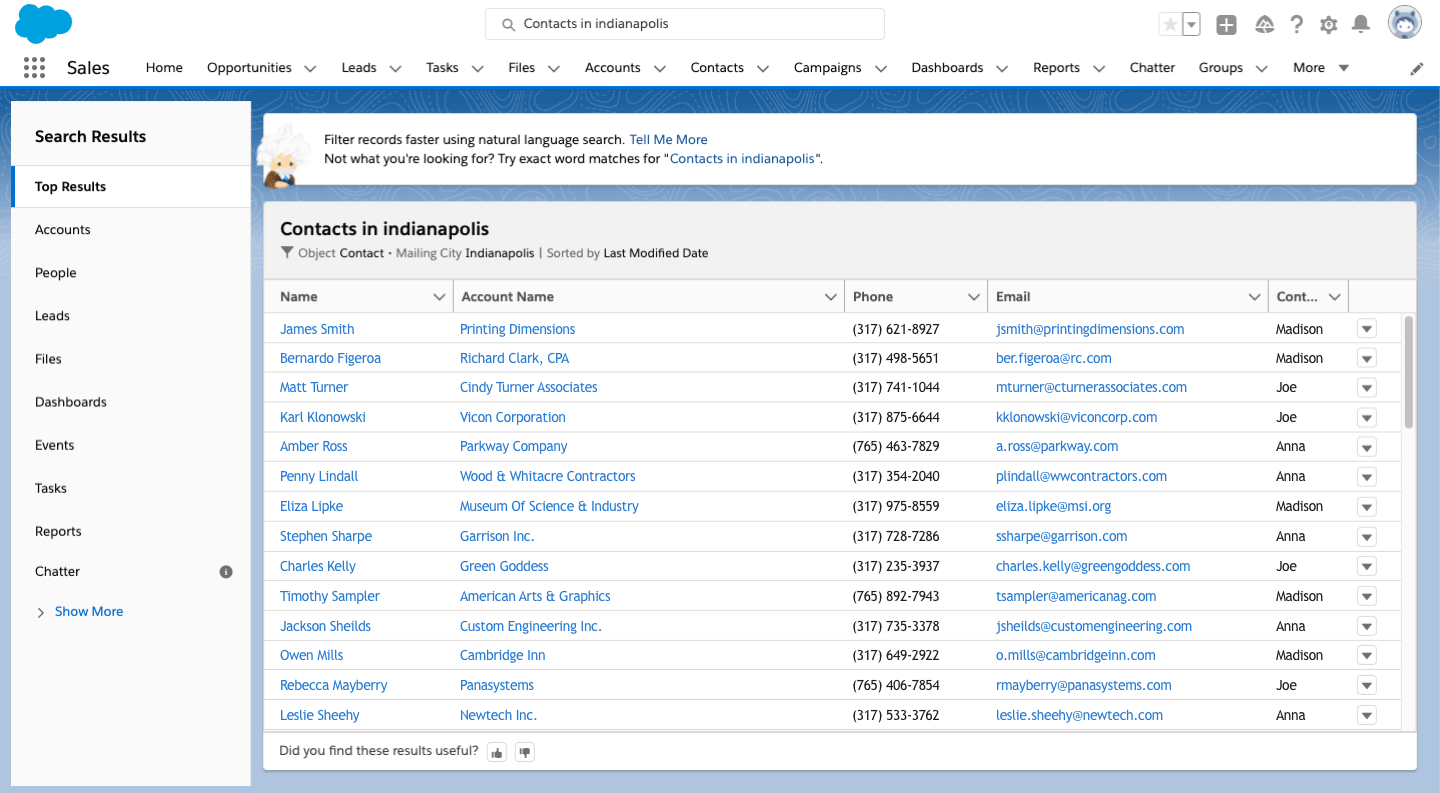Open the Chatter navigation tab
The height and width of the screenshot is (793, 1440).
point(1152,68)
